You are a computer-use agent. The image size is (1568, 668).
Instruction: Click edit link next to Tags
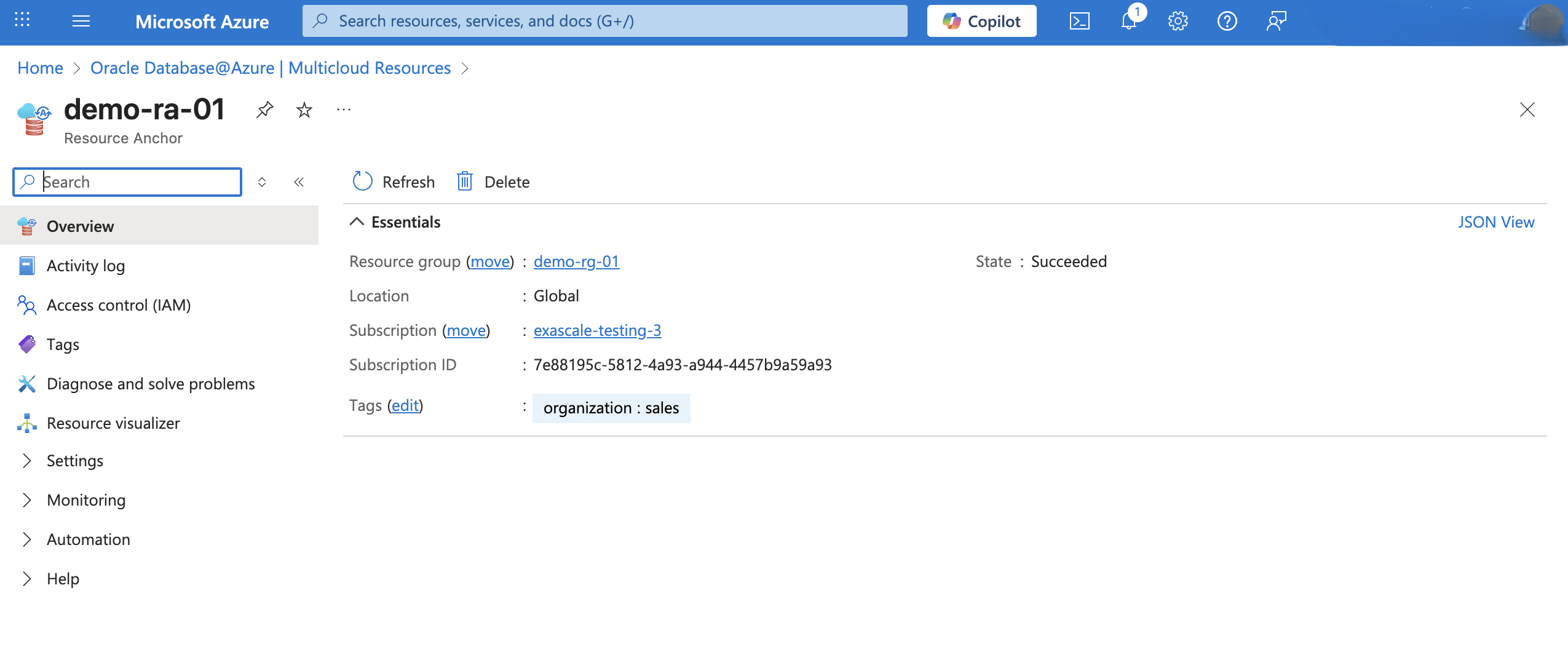(x=405, y=405)
